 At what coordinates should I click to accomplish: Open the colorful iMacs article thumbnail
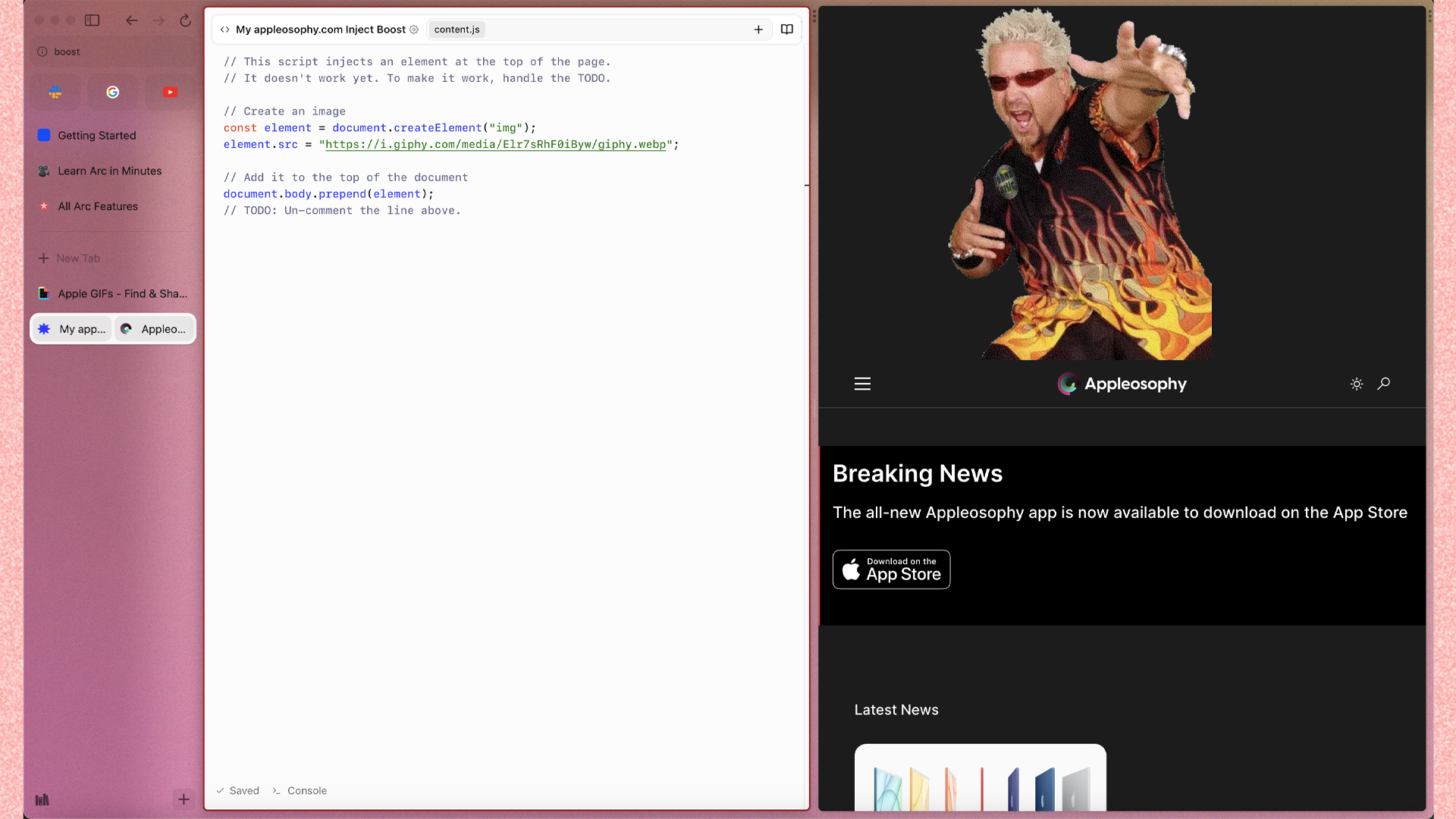(x=980, y=777)
